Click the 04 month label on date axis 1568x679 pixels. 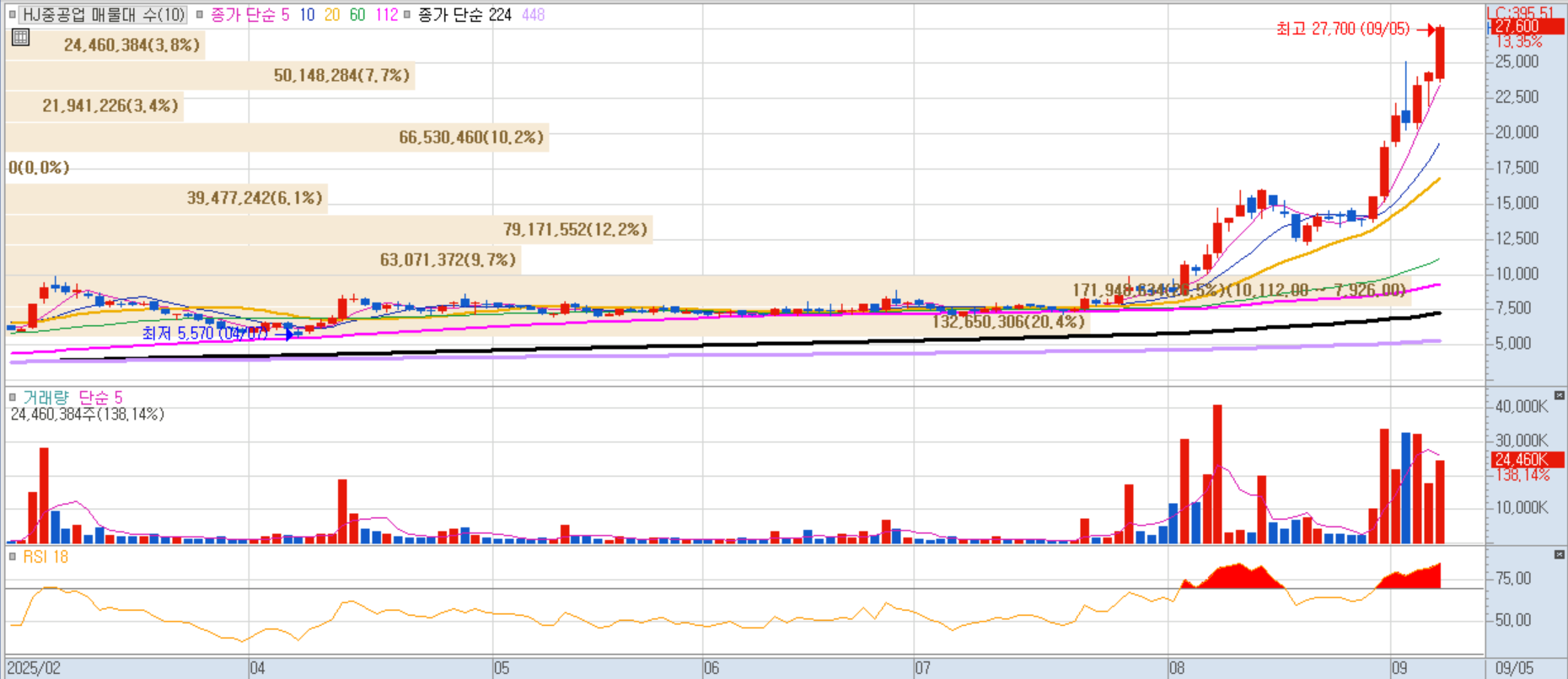pyautogui.click(x=257, y=668)
